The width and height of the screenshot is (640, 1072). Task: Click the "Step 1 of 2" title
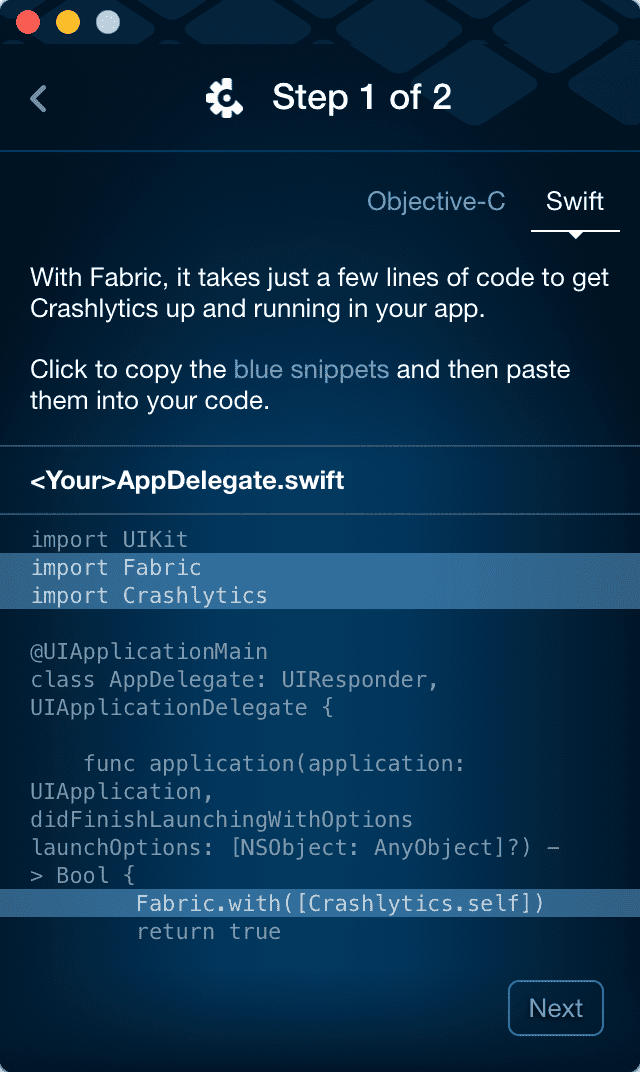point(361,97)
